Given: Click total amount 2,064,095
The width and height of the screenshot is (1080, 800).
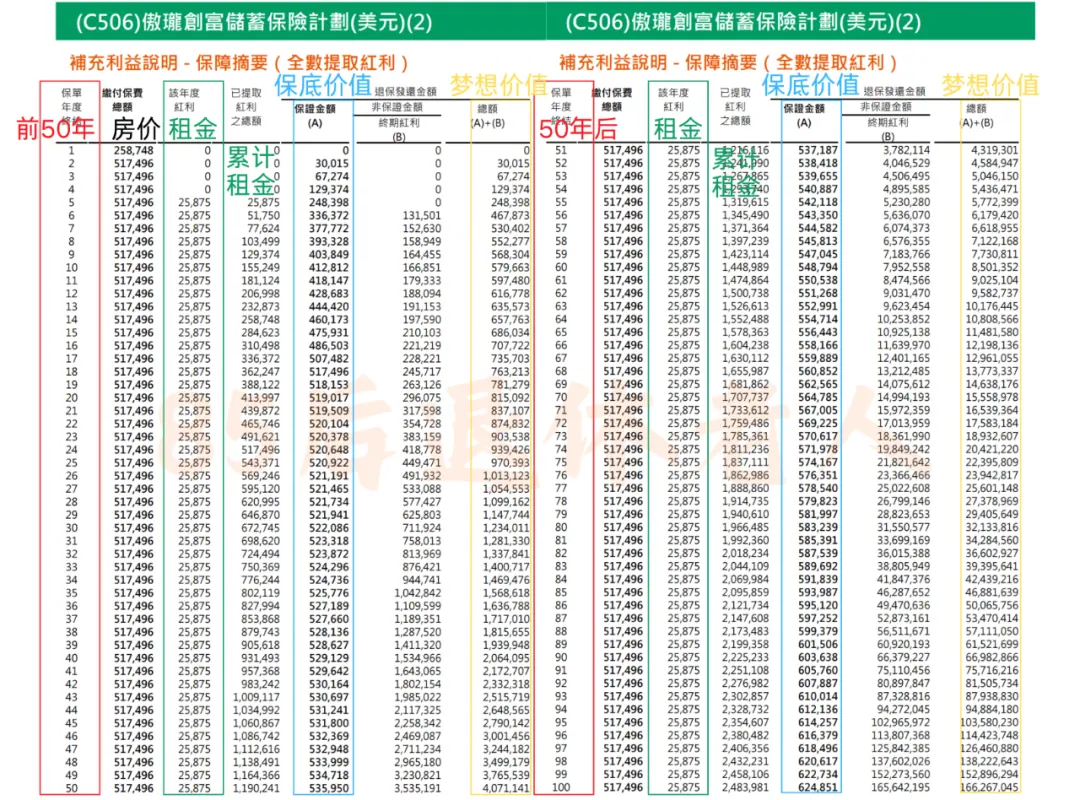Looking at the screenshot, I should click(x=506, y=659).
